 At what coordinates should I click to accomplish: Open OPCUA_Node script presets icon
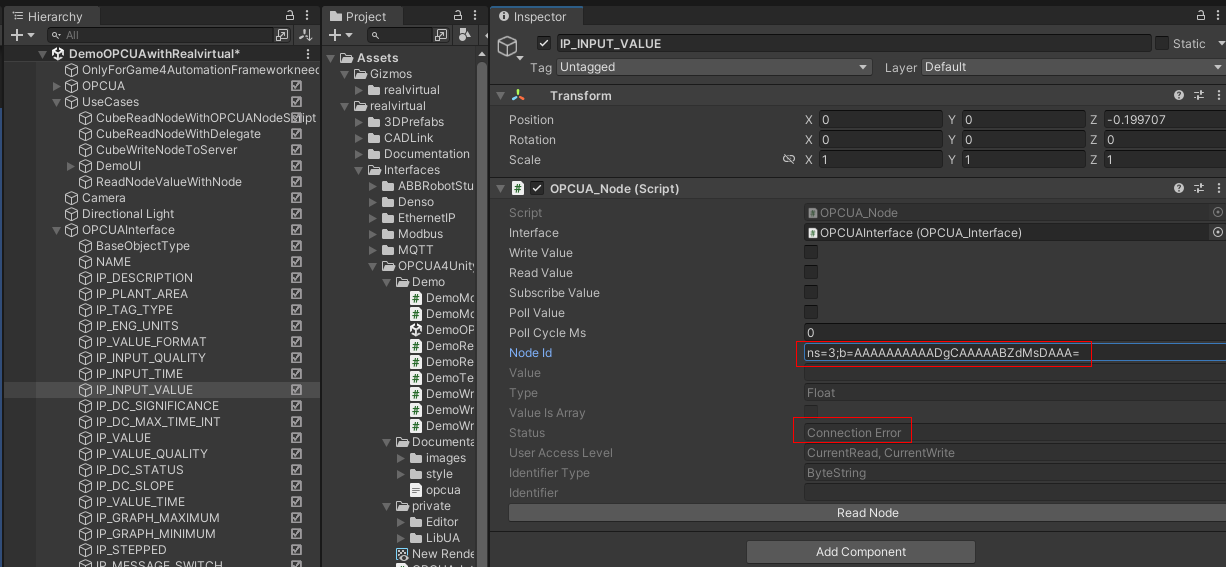coord(1198,188)
